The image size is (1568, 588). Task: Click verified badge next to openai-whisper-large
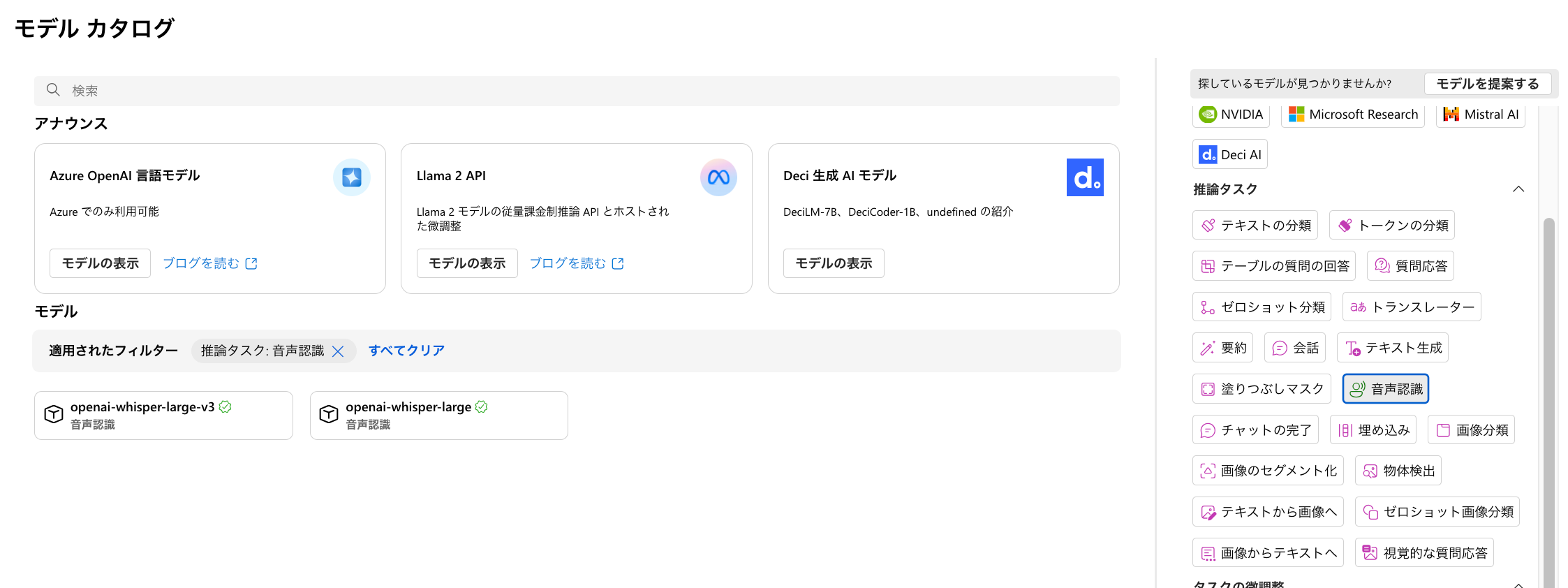482,406
